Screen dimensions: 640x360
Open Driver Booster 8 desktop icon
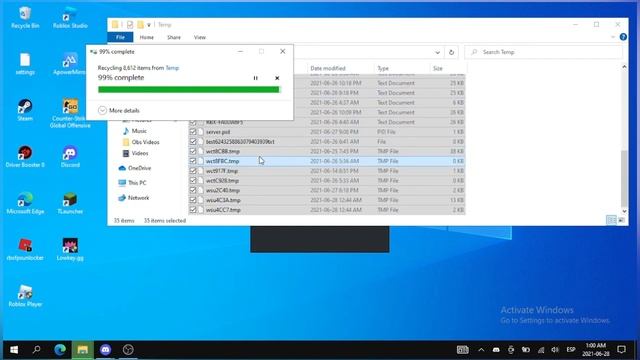(x=25, y=157)
